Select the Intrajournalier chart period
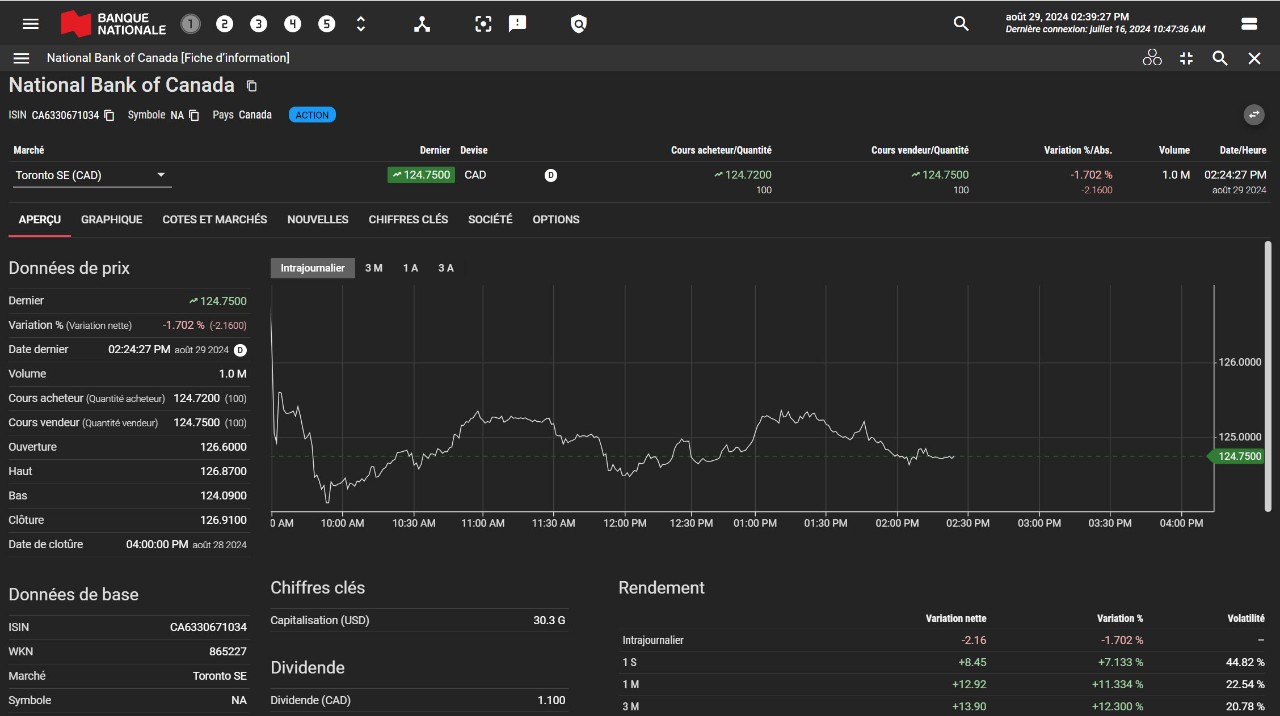This screenshot has width=1280, height=716. (x=313, y=268)
